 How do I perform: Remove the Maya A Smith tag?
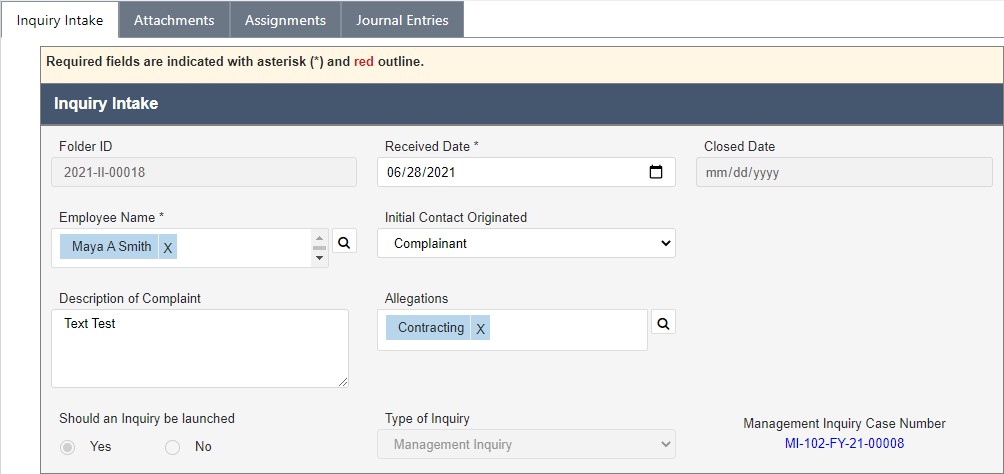pyautogui.click(x=168, y=247)
